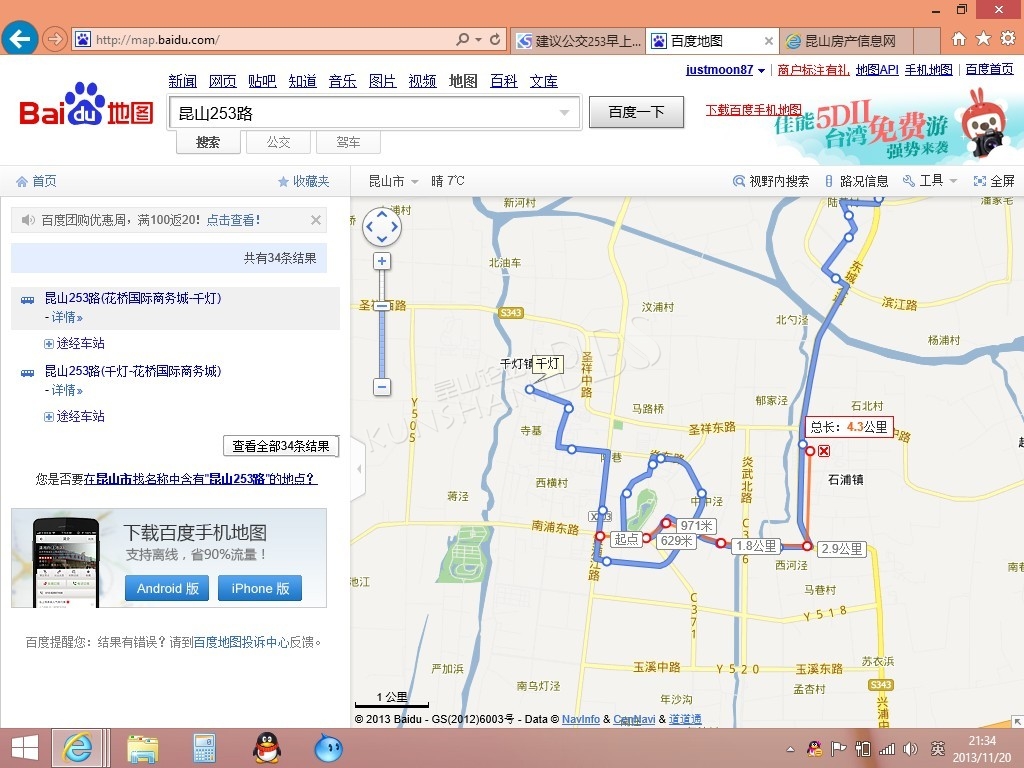
Task: Close the 总长 distance measurement marker
Action: click(824, 451)
